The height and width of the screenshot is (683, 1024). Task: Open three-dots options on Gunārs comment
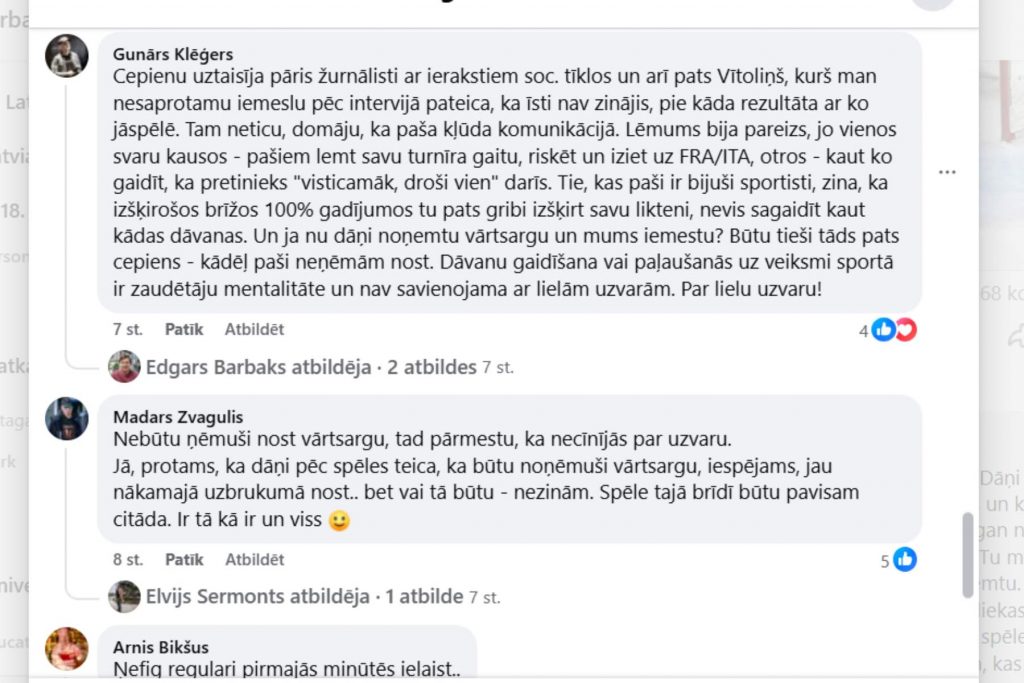[x=947, y=172]
